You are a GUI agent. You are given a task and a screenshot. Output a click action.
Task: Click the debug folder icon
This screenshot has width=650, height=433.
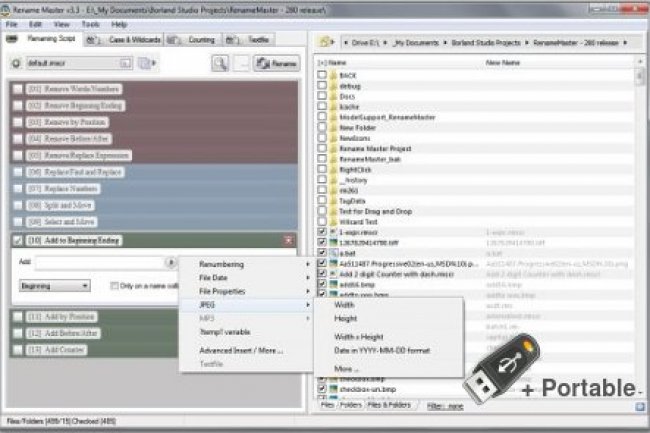pyautogui.click(x=333, y=86)
